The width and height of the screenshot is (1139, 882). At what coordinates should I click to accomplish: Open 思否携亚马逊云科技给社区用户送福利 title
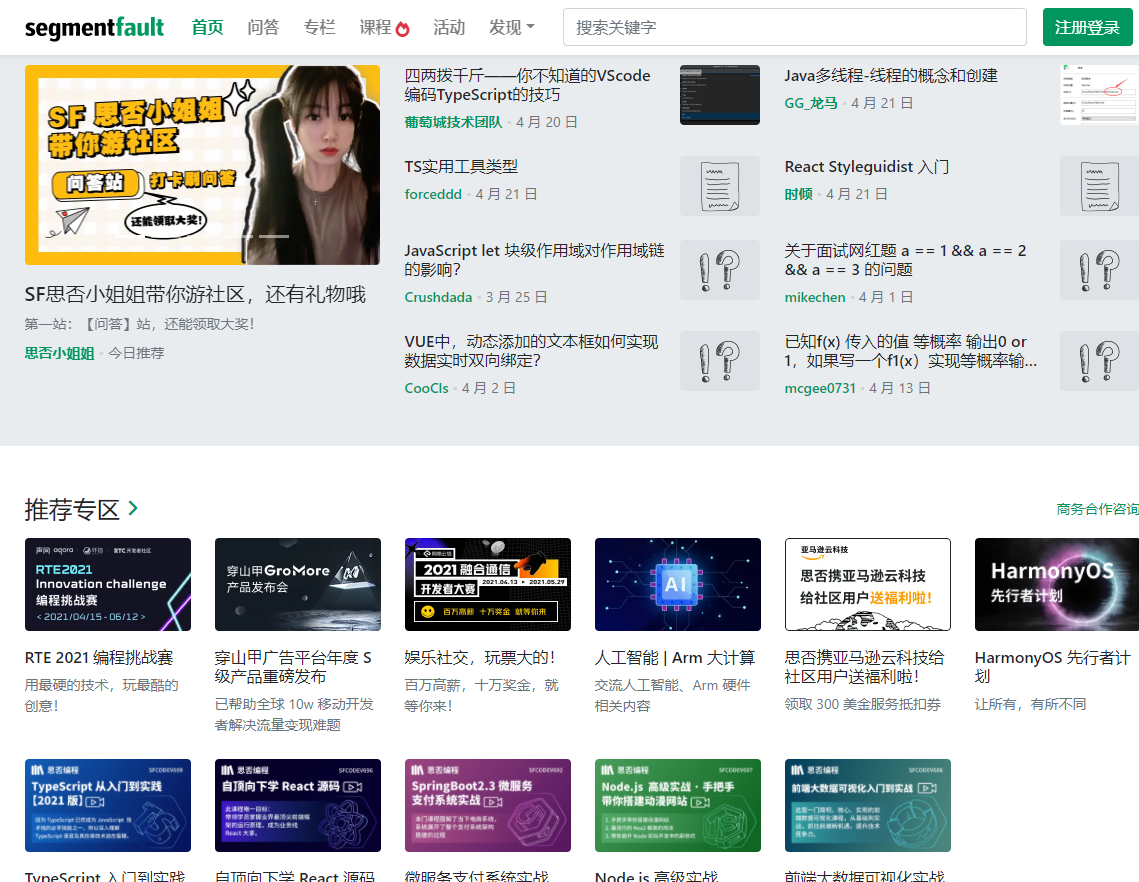coord(864,667)
